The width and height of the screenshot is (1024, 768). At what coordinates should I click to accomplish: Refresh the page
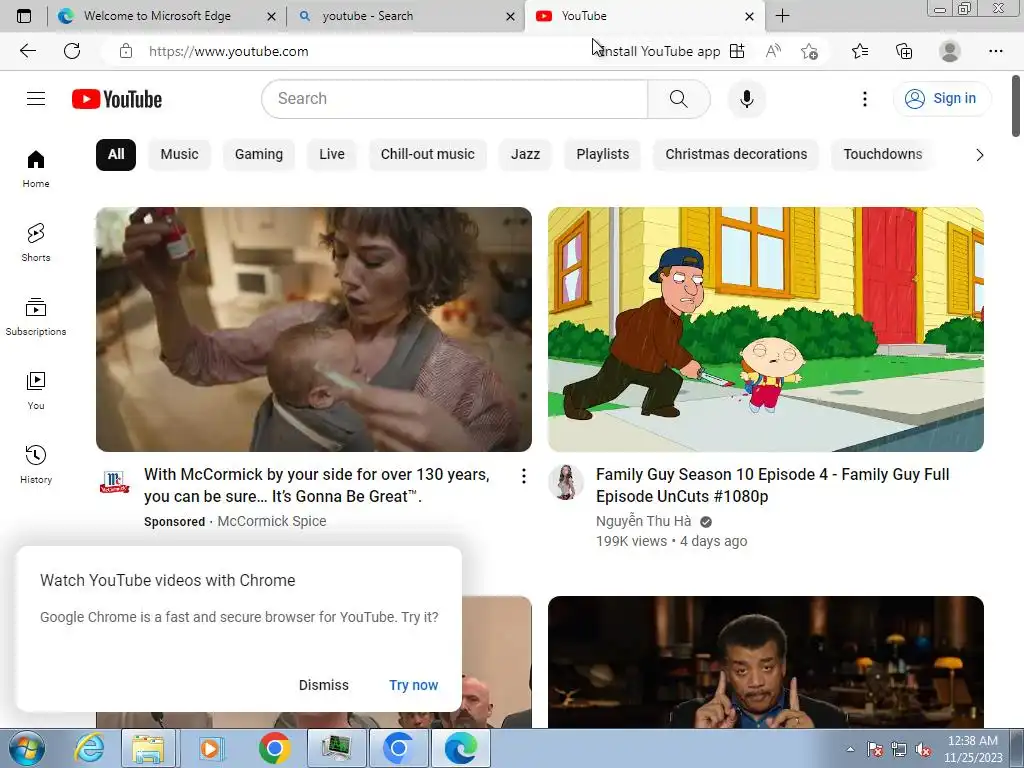click(x=72, y=51)
